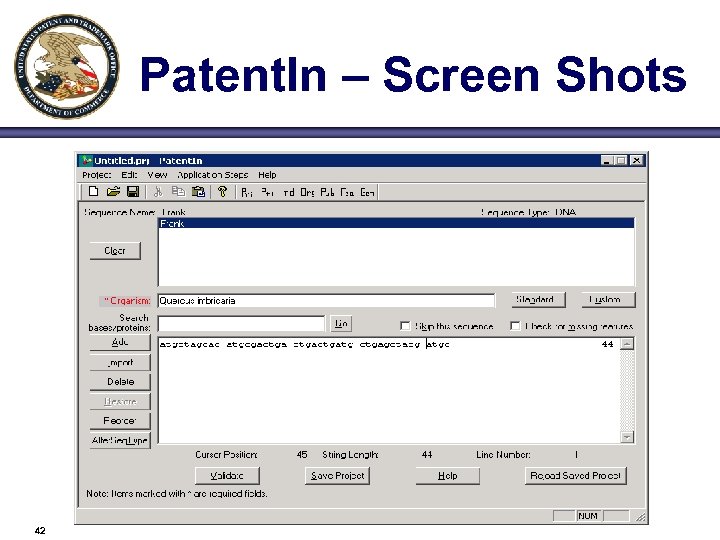The height and width of the screenshot is (540, 720).
Task: Select the Frank entry in the sequence list
Action: [x=397, y=224]
